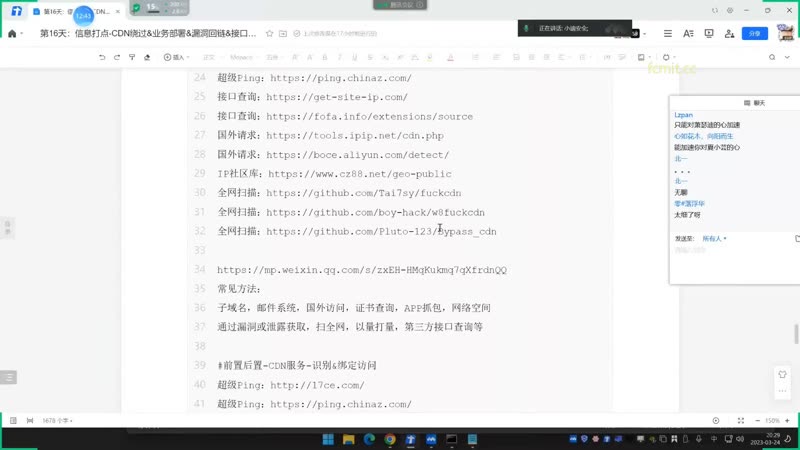Click the search magnifier icon
The image size is (800, 450).
pyautogui.click(x=772, y=57)
